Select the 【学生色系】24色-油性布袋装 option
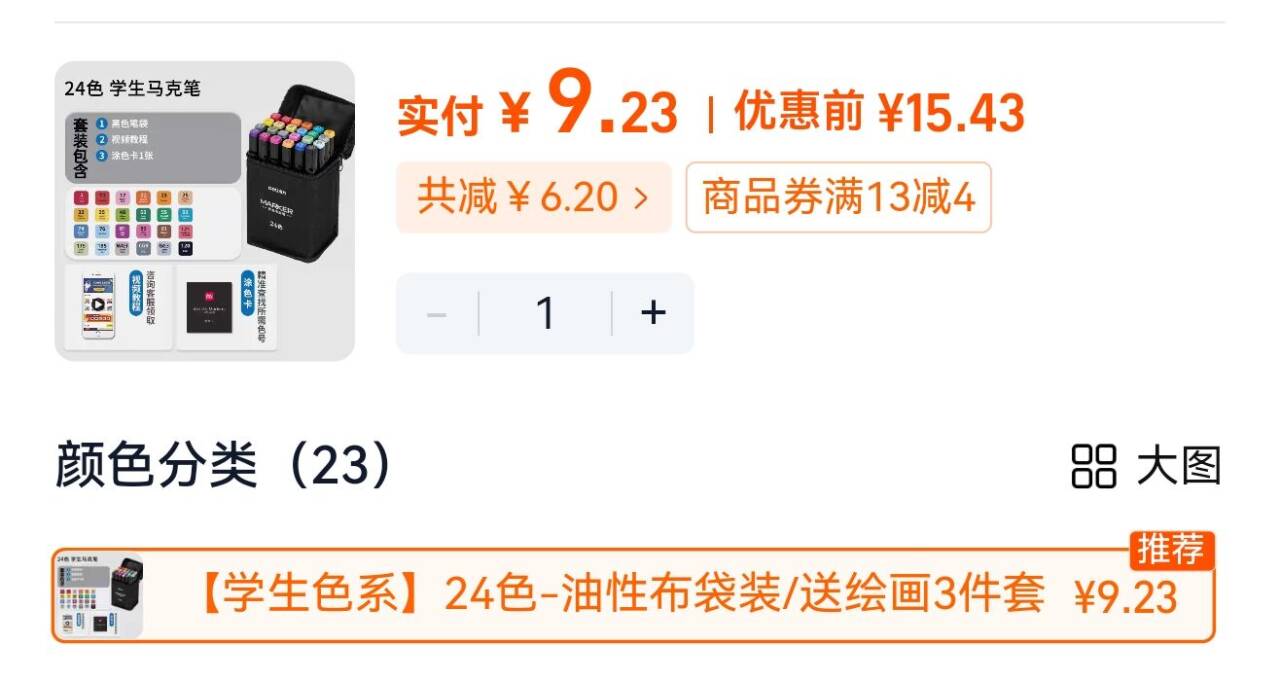This screenshot has height=680, width=1280. 634,596
